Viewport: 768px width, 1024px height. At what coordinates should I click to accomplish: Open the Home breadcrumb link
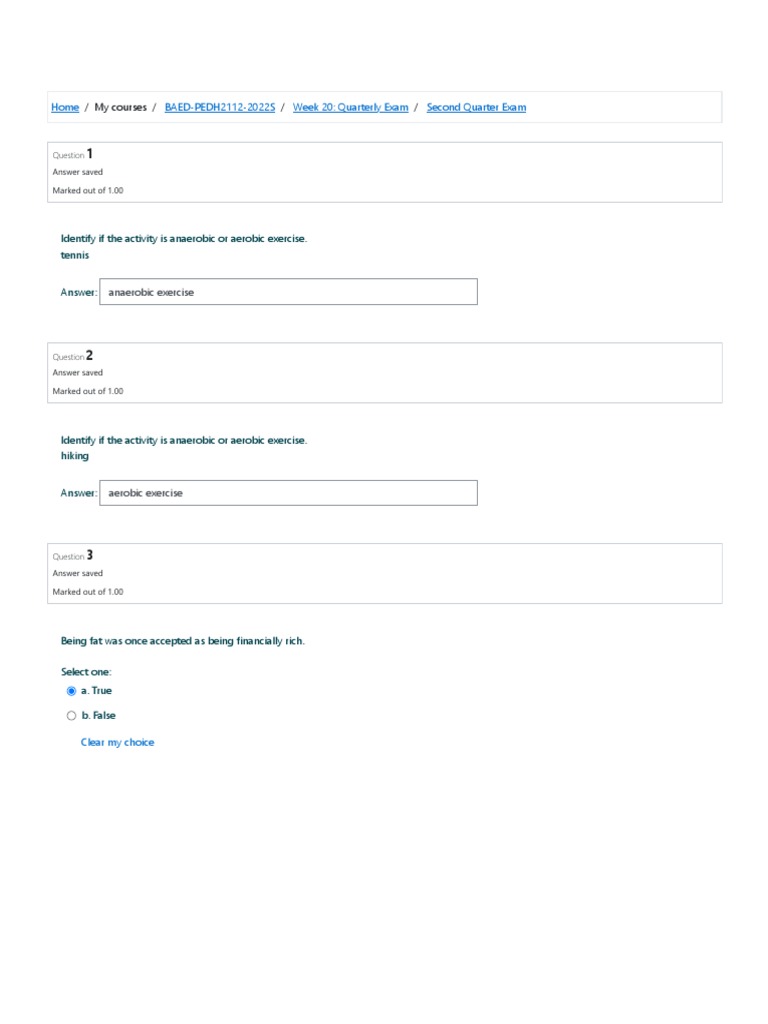[x=65, y=107]
